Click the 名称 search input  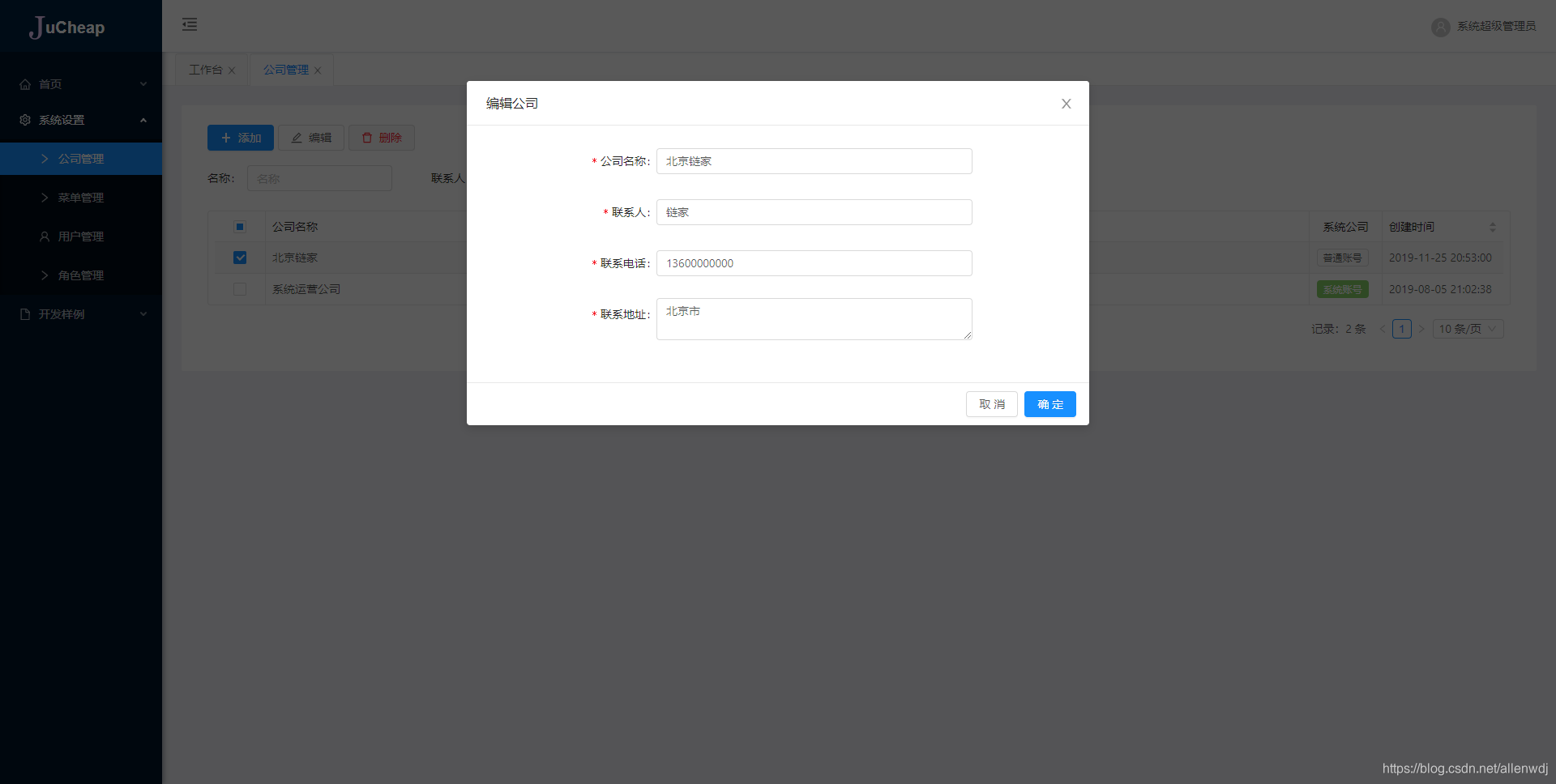(x=319, y=178)
